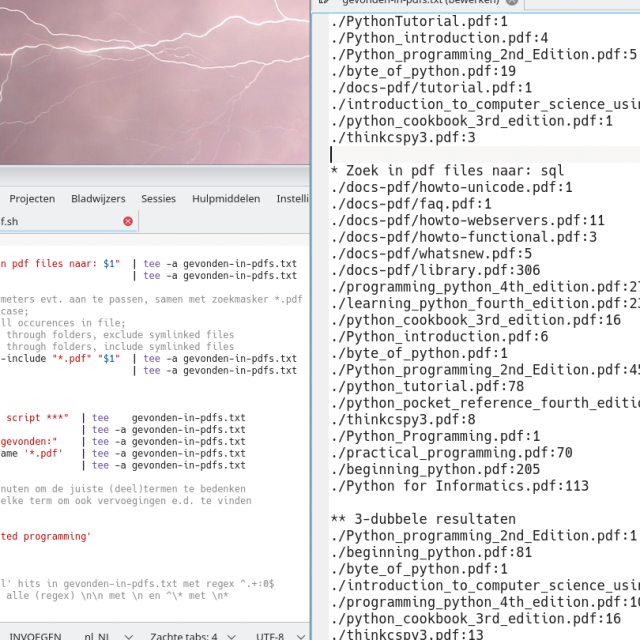Viewport: 640px width, 640px height.
Task: Open the Sessies menu
Action: click(158, 199)
